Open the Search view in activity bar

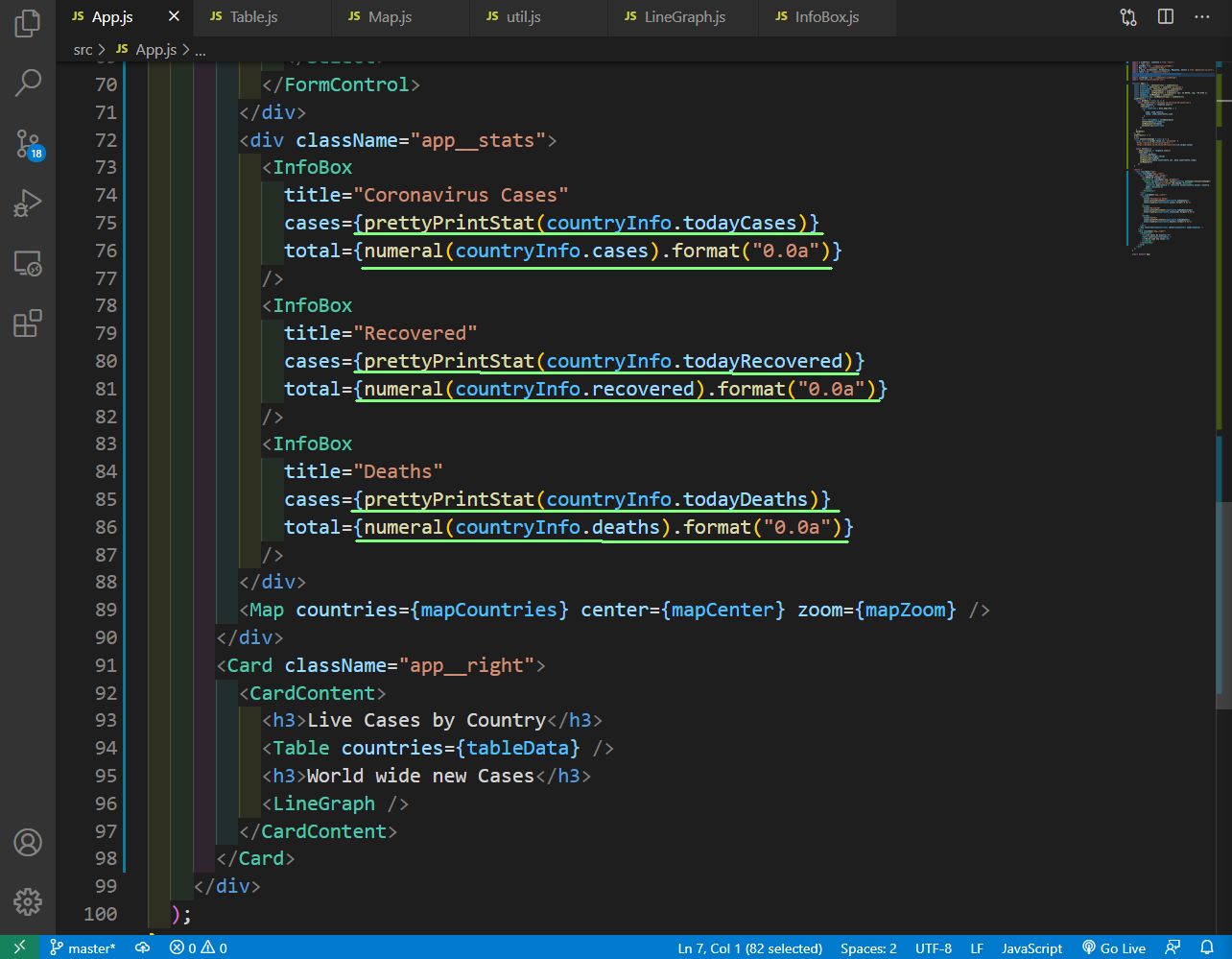[x=28, y=83]
